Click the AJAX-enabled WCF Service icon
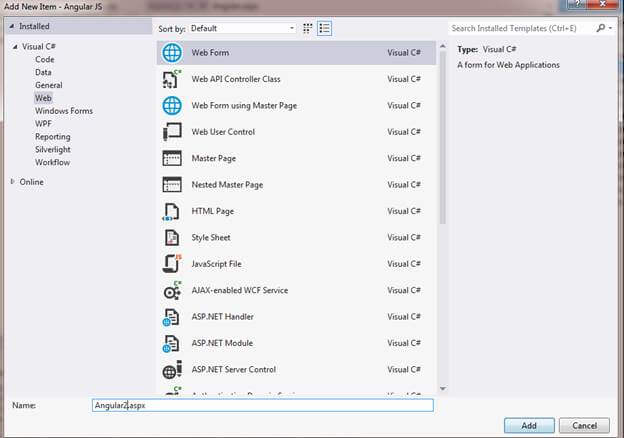The image size is (624, 438). pyautogui.click(x=172, y=290)
